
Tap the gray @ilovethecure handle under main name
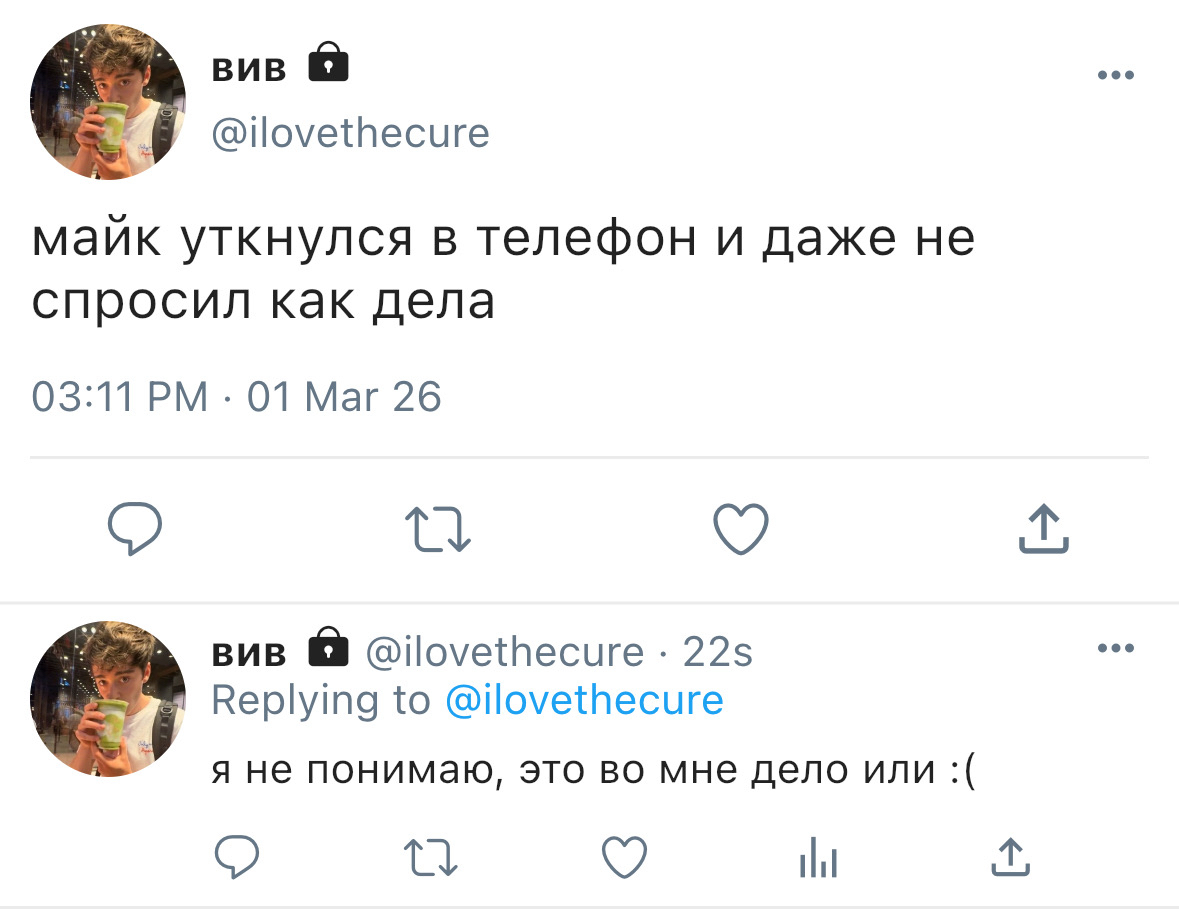350,134
